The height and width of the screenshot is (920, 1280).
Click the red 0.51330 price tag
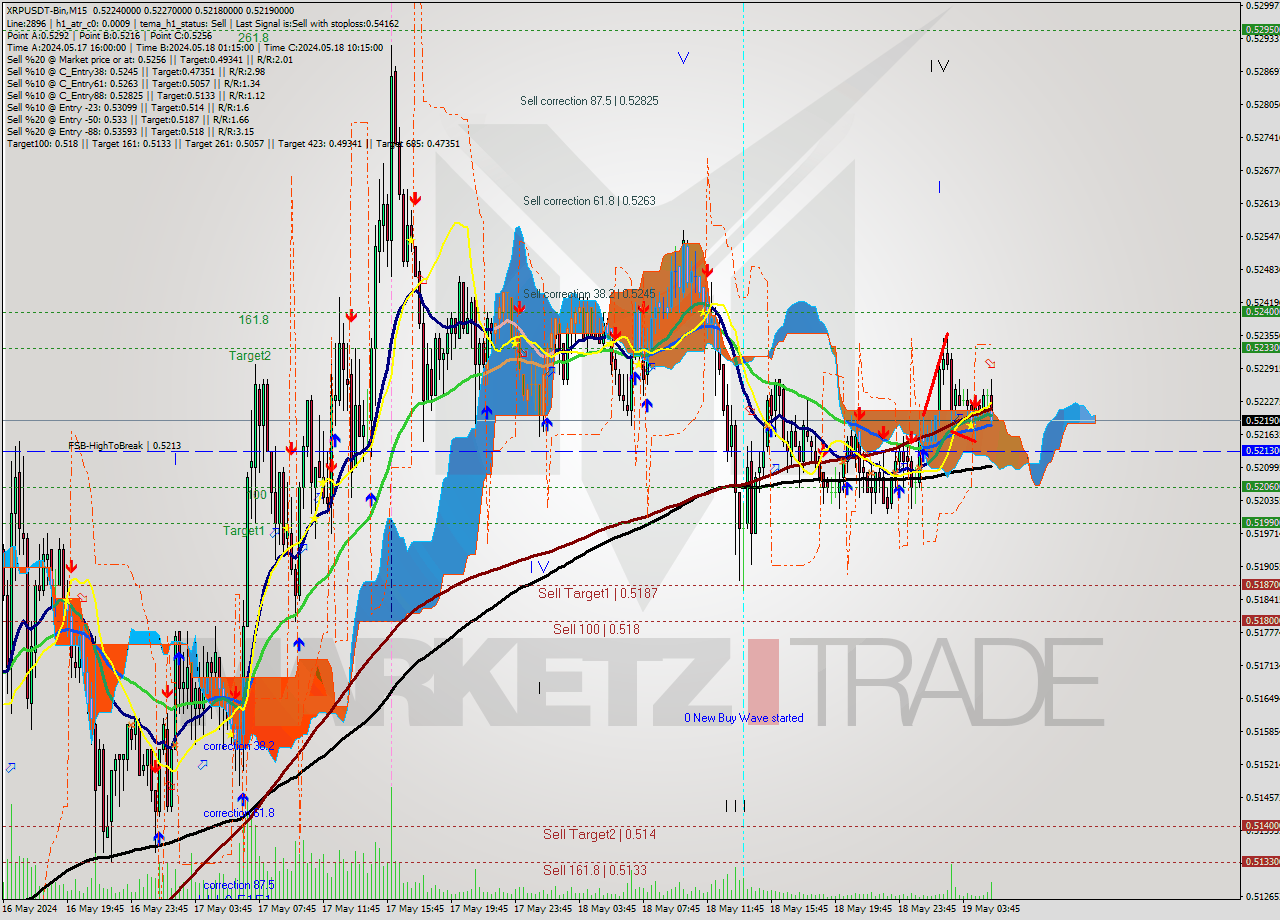point(1261,862)
